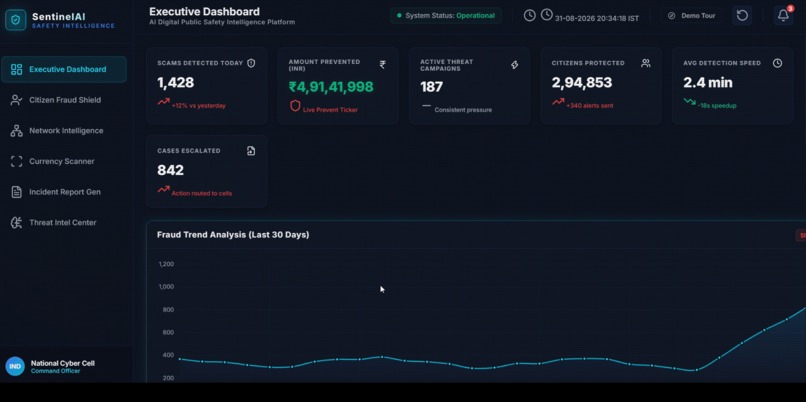Click the second clock icon beside the date
Image resolution: width=806 pixels, height=402 pixels.
tap(547, 15)
